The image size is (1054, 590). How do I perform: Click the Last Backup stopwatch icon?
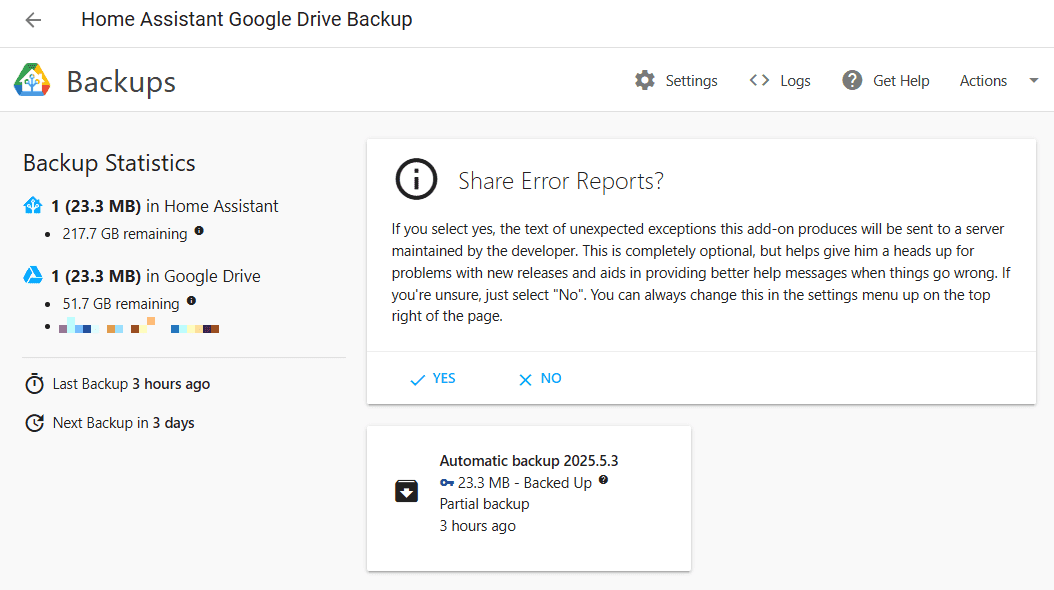34,384
